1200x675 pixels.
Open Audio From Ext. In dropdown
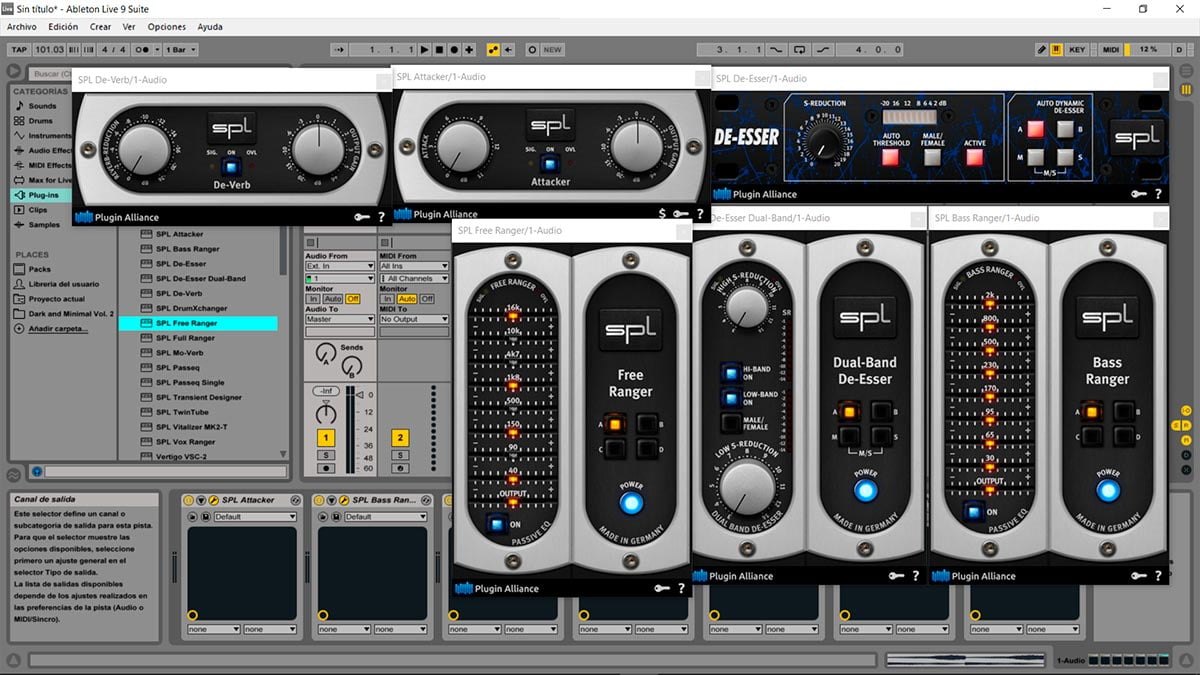pyautogui.click(x=338, y=266)
